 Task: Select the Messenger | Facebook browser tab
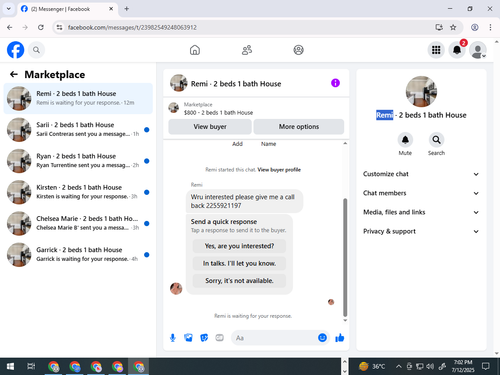[67, 9]
